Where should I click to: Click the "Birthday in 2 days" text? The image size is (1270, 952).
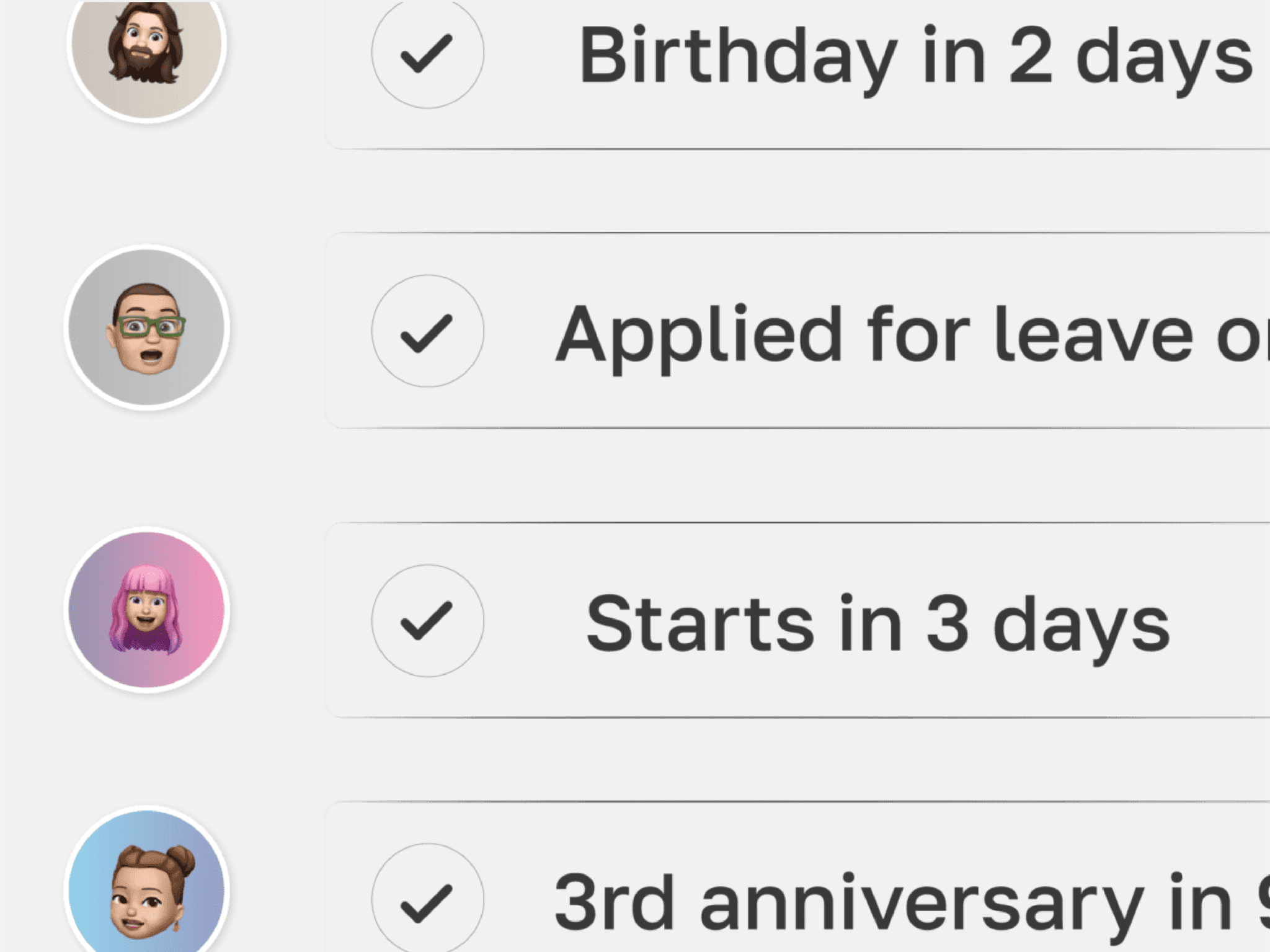click(915, 57)
